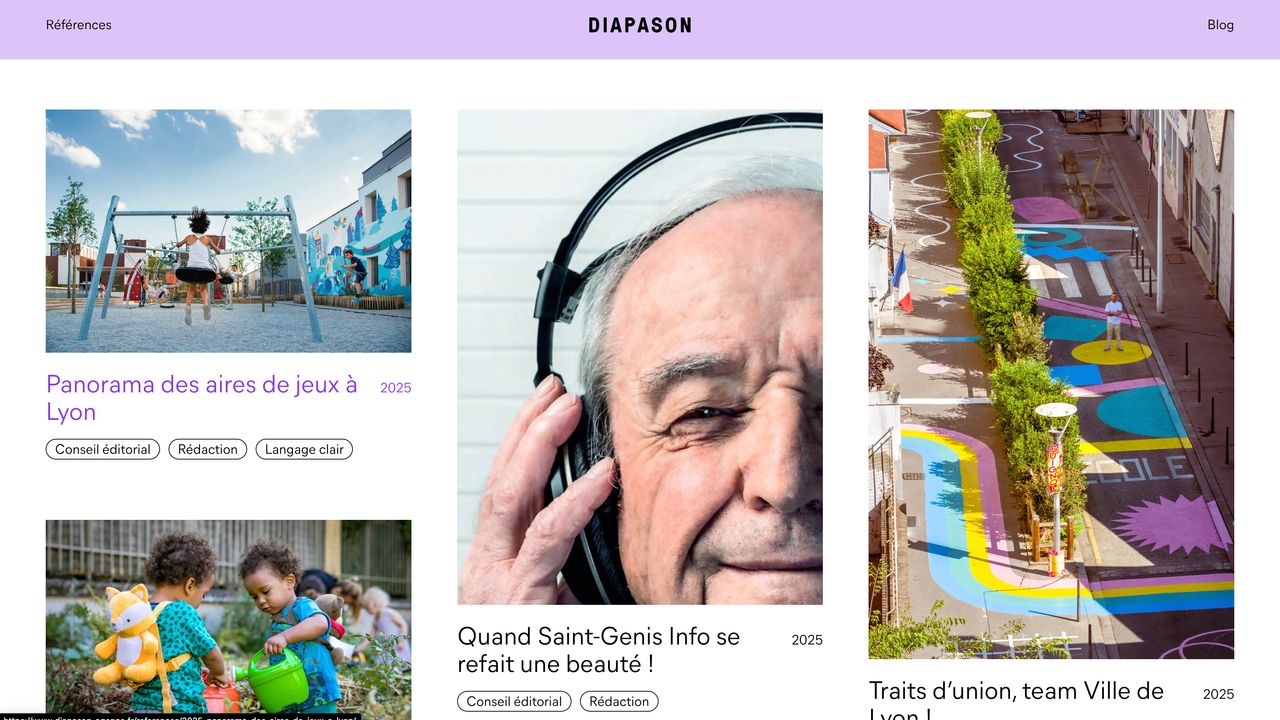1280x720 pixels.
Task: Click the 2025 year next to Panorama title
Action: (396, 388)
